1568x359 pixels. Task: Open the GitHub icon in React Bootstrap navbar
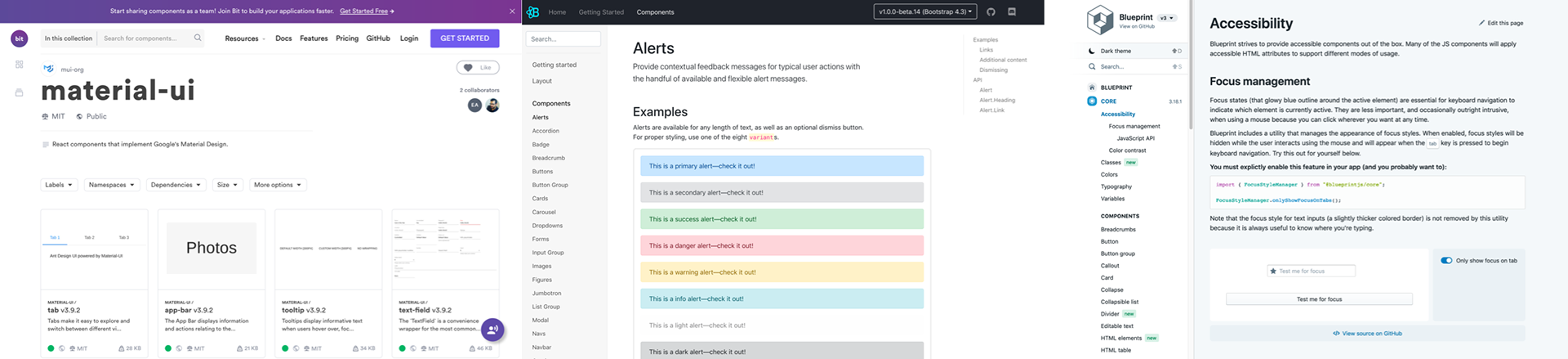pyautogui.click(x=991, y=11)
